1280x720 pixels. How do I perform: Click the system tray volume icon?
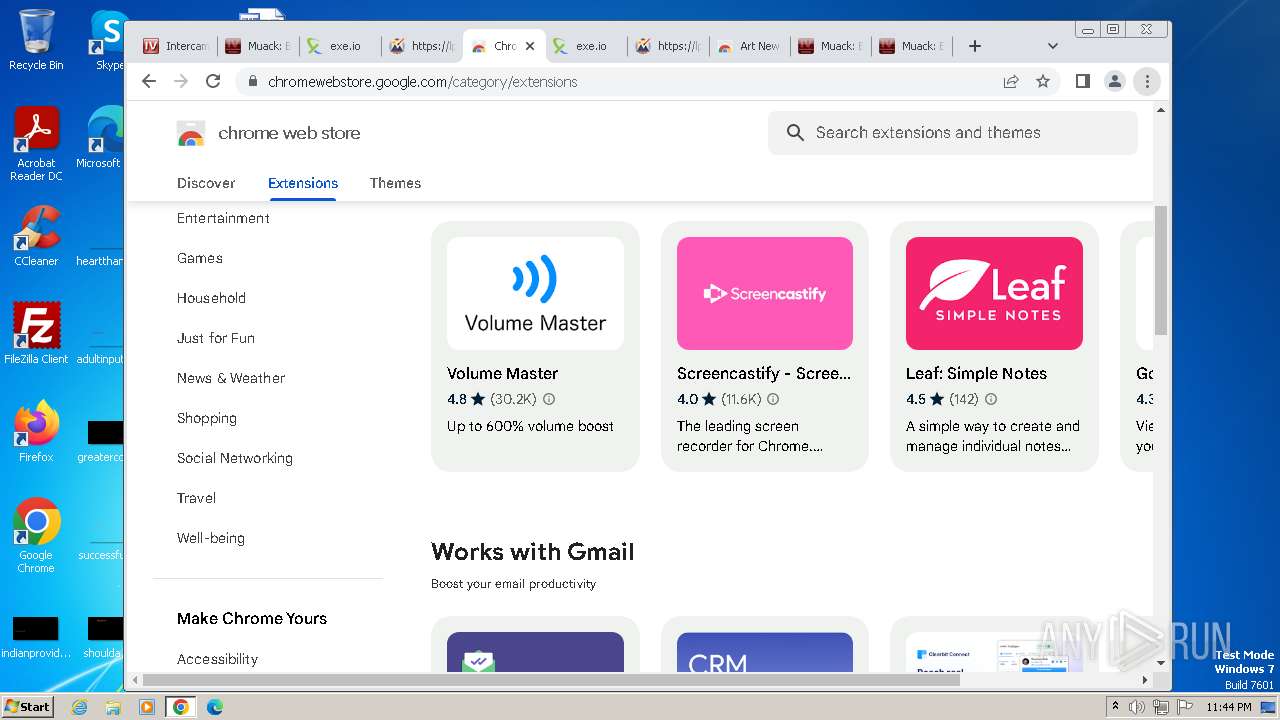tap(1137, 707)
